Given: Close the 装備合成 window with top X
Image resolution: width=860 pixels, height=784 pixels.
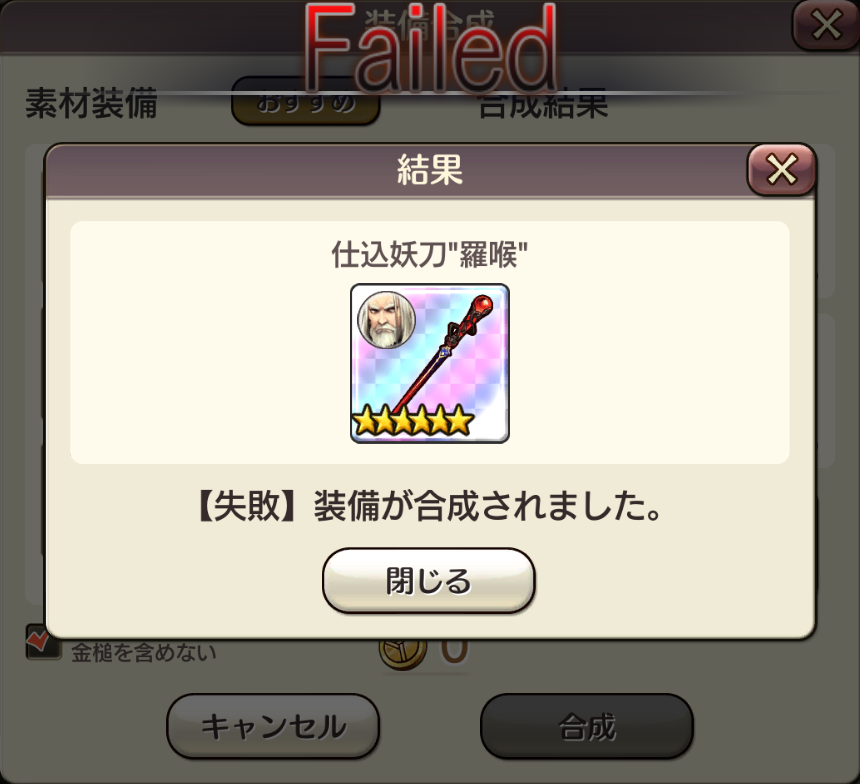Looking at the screenshot, I should click(x=825, y=25).
